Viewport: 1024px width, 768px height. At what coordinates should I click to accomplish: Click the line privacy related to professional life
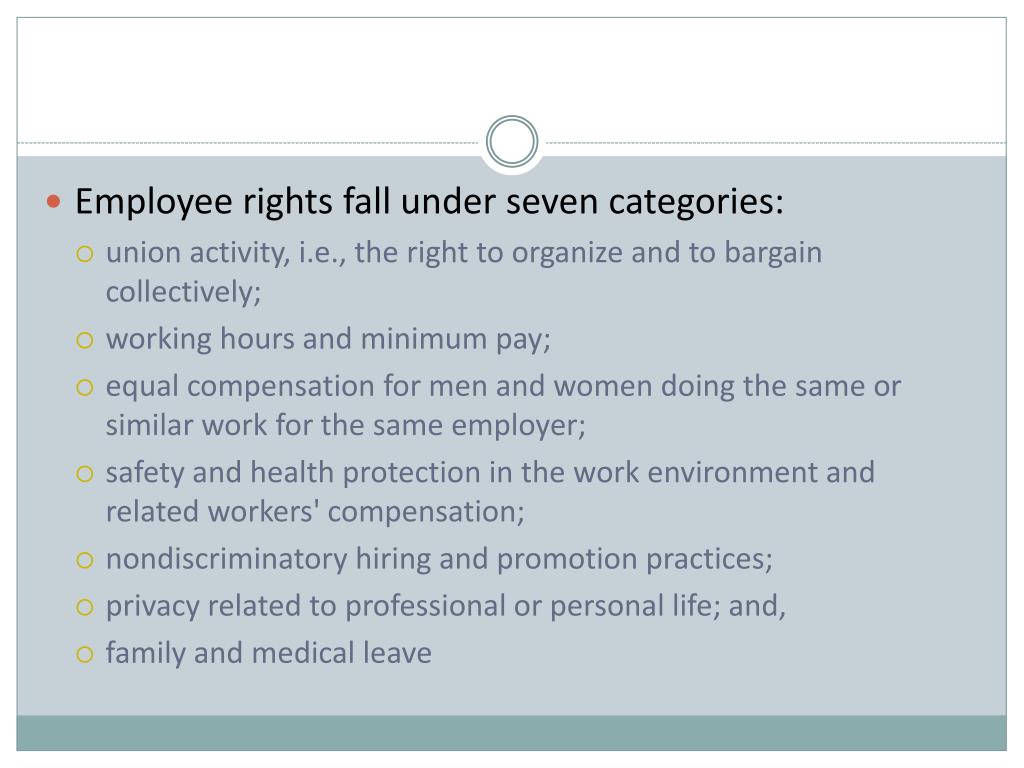445,607
